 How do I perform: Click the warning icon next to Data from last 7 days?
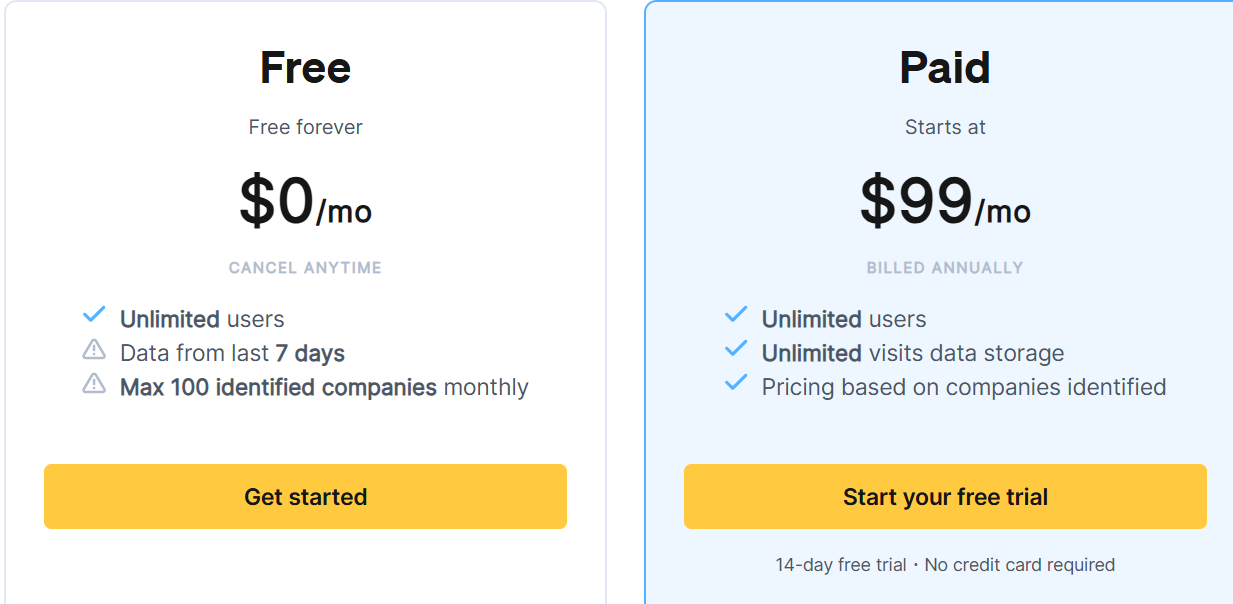[94, 351]
